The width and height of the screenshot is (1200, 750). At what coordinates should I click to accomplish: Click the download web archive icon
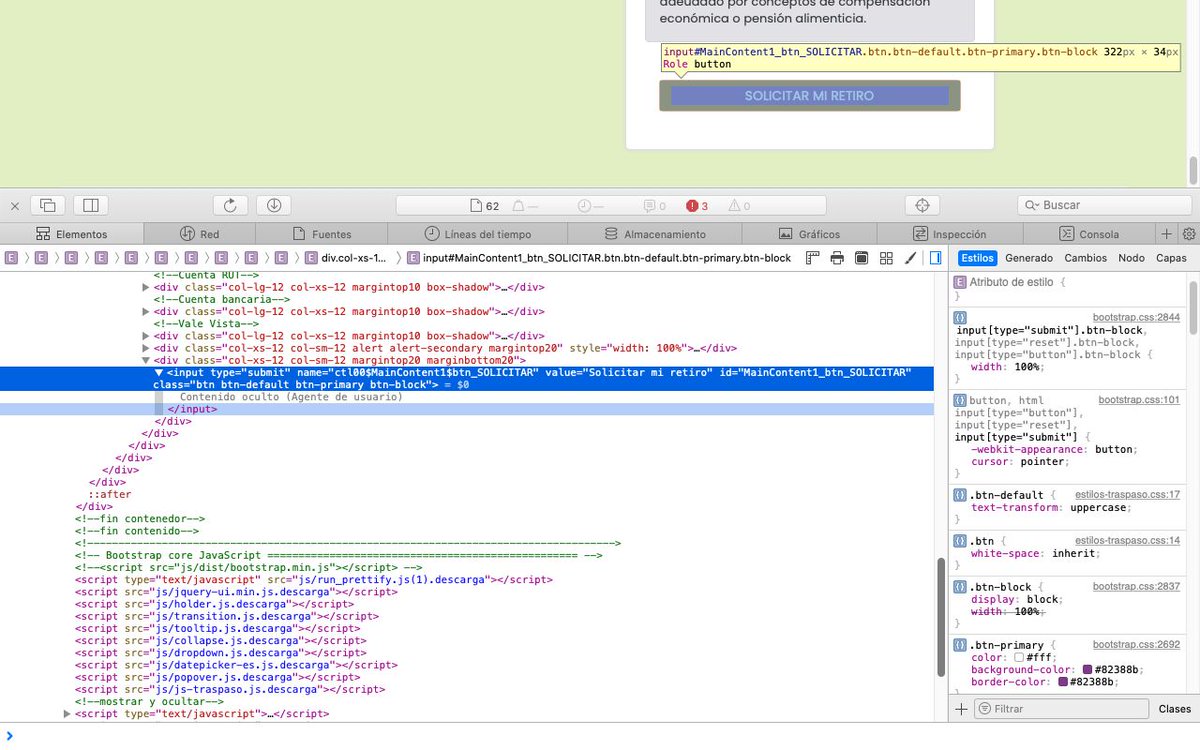point(273,205)
